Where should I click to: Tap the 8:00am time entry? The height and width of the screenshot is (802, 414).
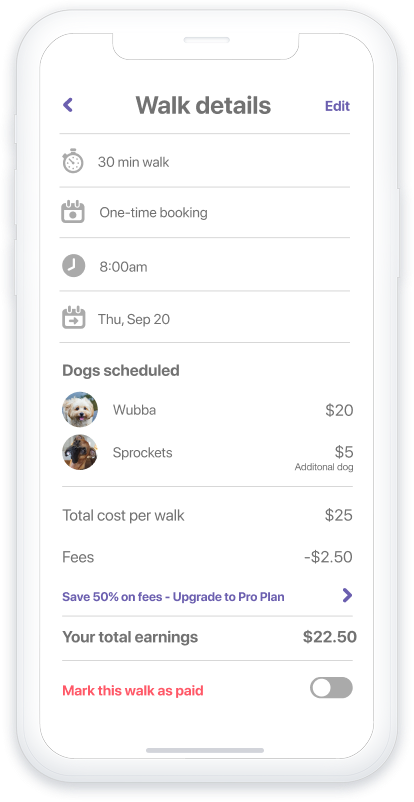pyautogui.click(x=123, y=267)
